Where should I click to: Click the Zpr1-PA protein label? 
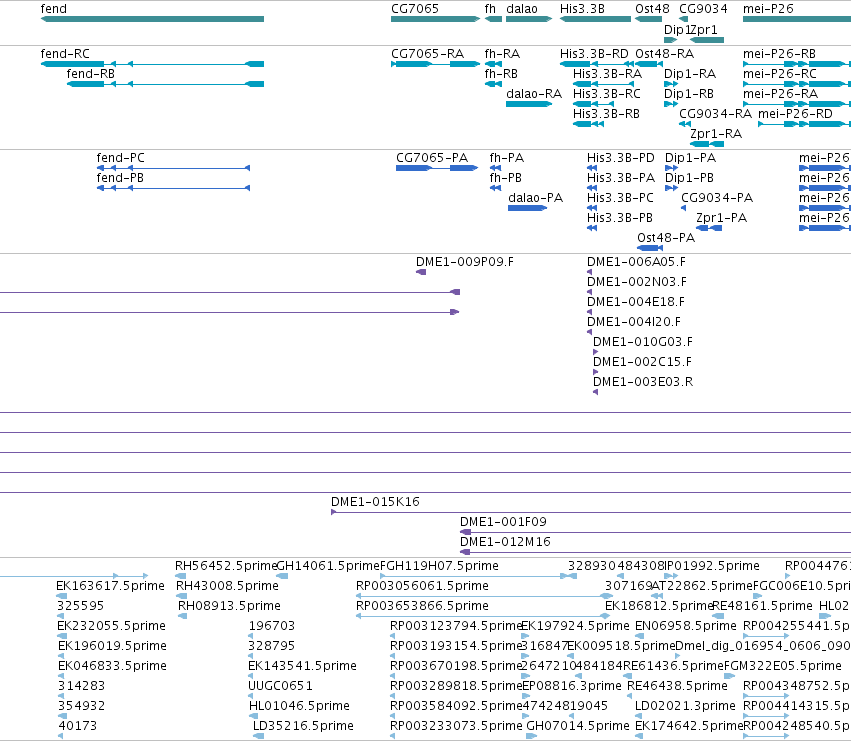point(721,218)
